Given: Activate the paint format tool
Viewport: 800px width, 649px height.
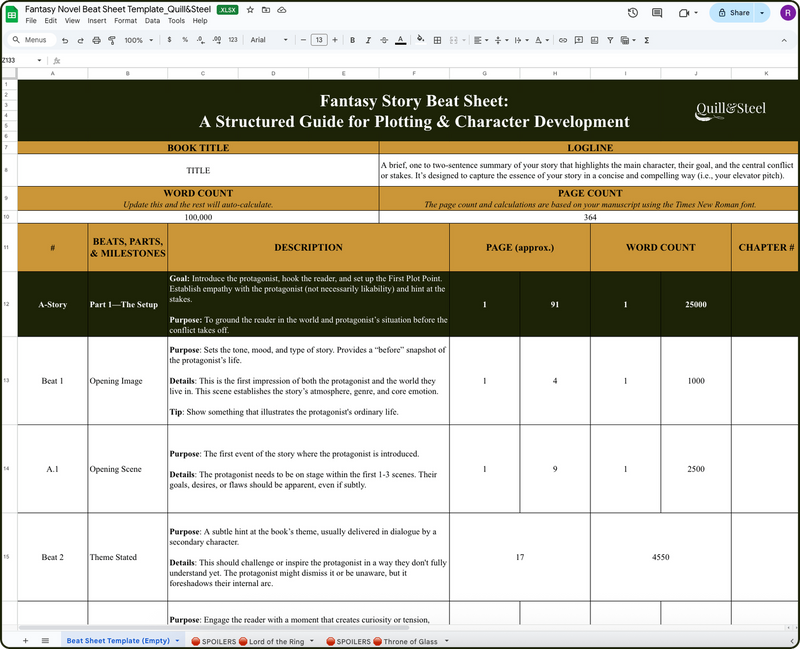Looking at the screenshot, I should 112,40.
